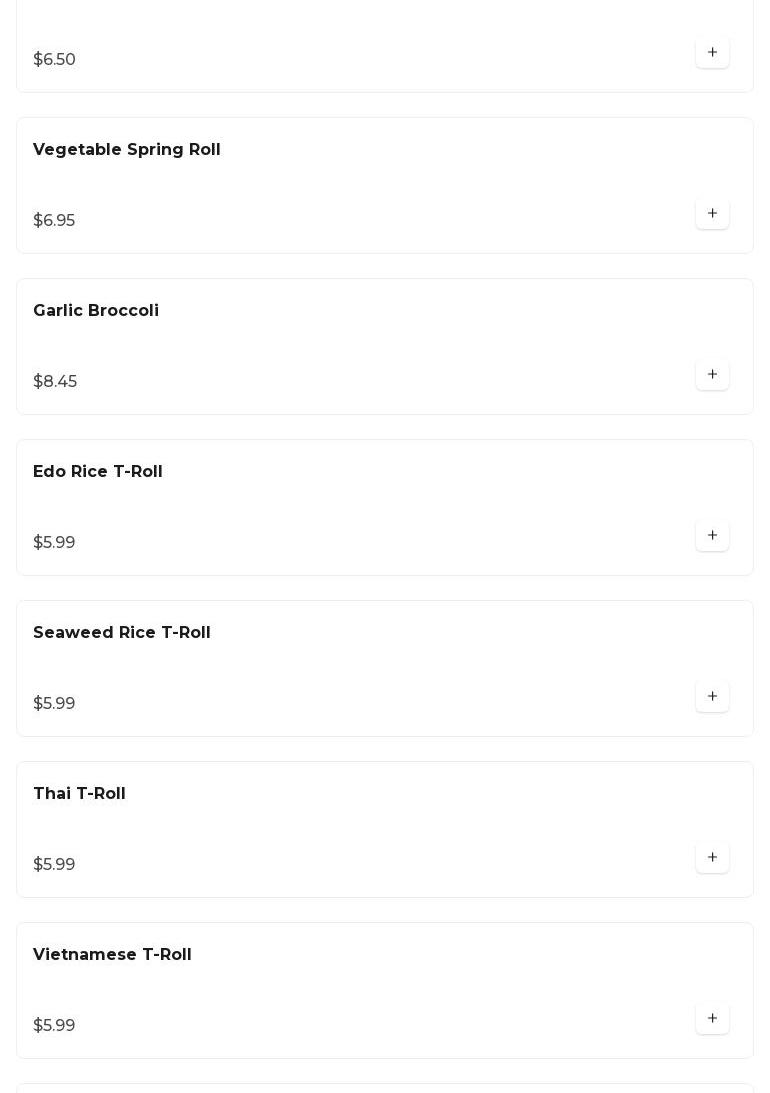The image size is (770, 1093).
Task: Add Garlic Broccoli with plus icon
Action: 712,374
